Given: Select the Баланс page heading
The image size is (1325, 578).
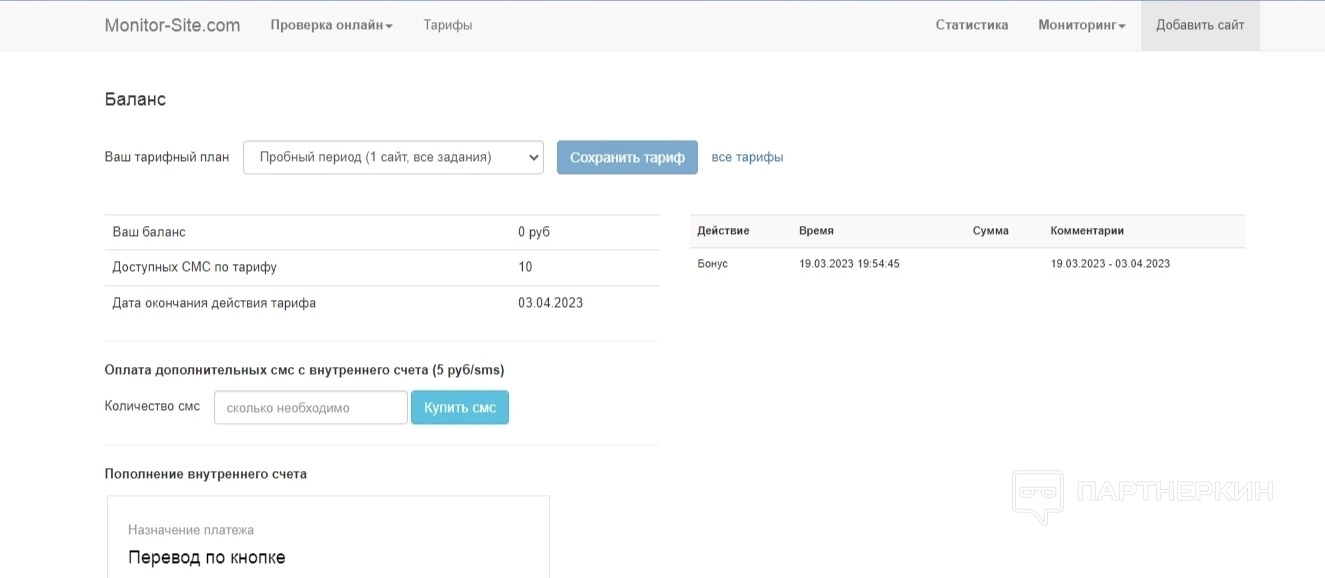Looking at the screenshot, I should (x=135, y=99).
